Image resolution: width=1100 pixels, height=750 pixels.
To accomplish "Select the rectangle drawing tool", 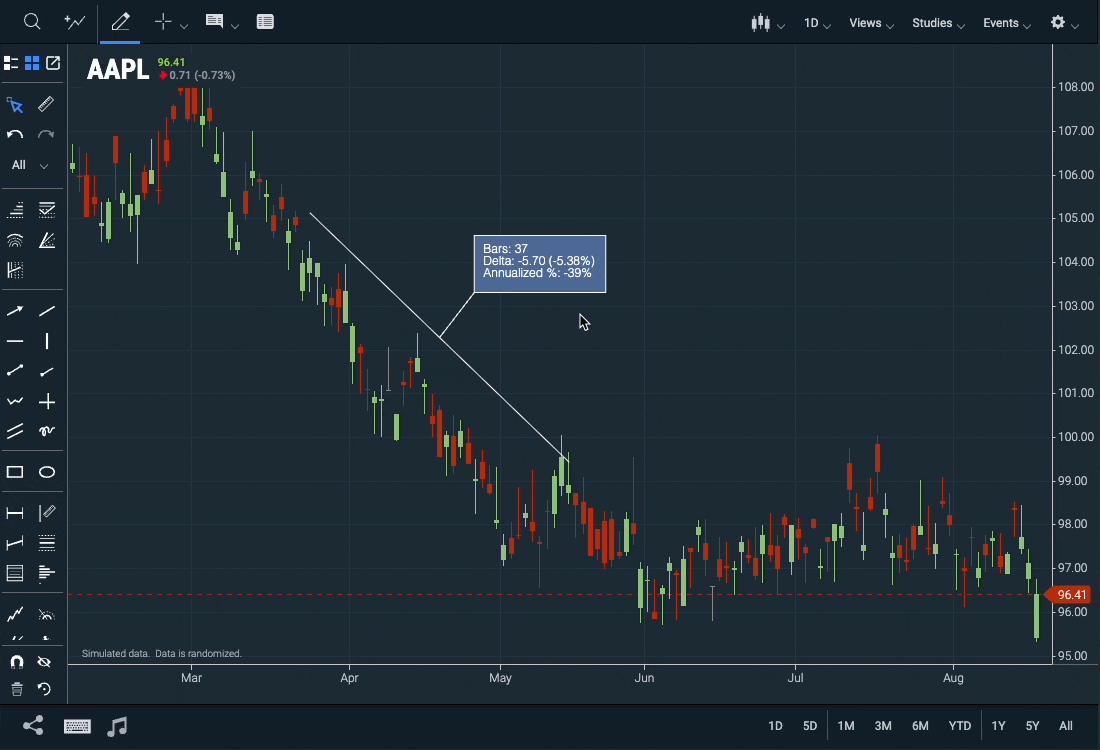I will click(15, 472).
